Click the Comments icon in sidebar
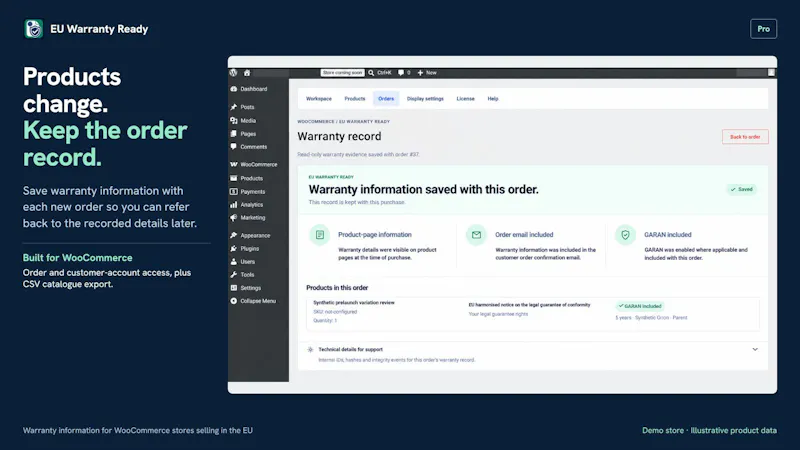This screenshot has width=800, height=450. tap(234, 146)
